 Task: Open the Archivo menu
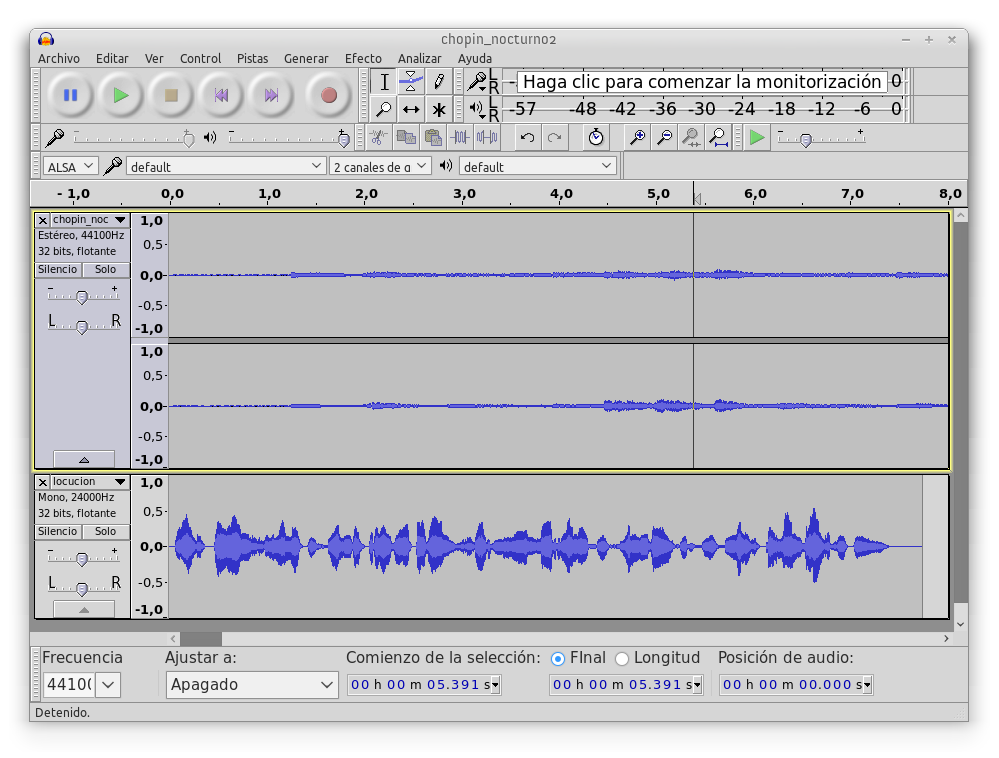(59, 59)
